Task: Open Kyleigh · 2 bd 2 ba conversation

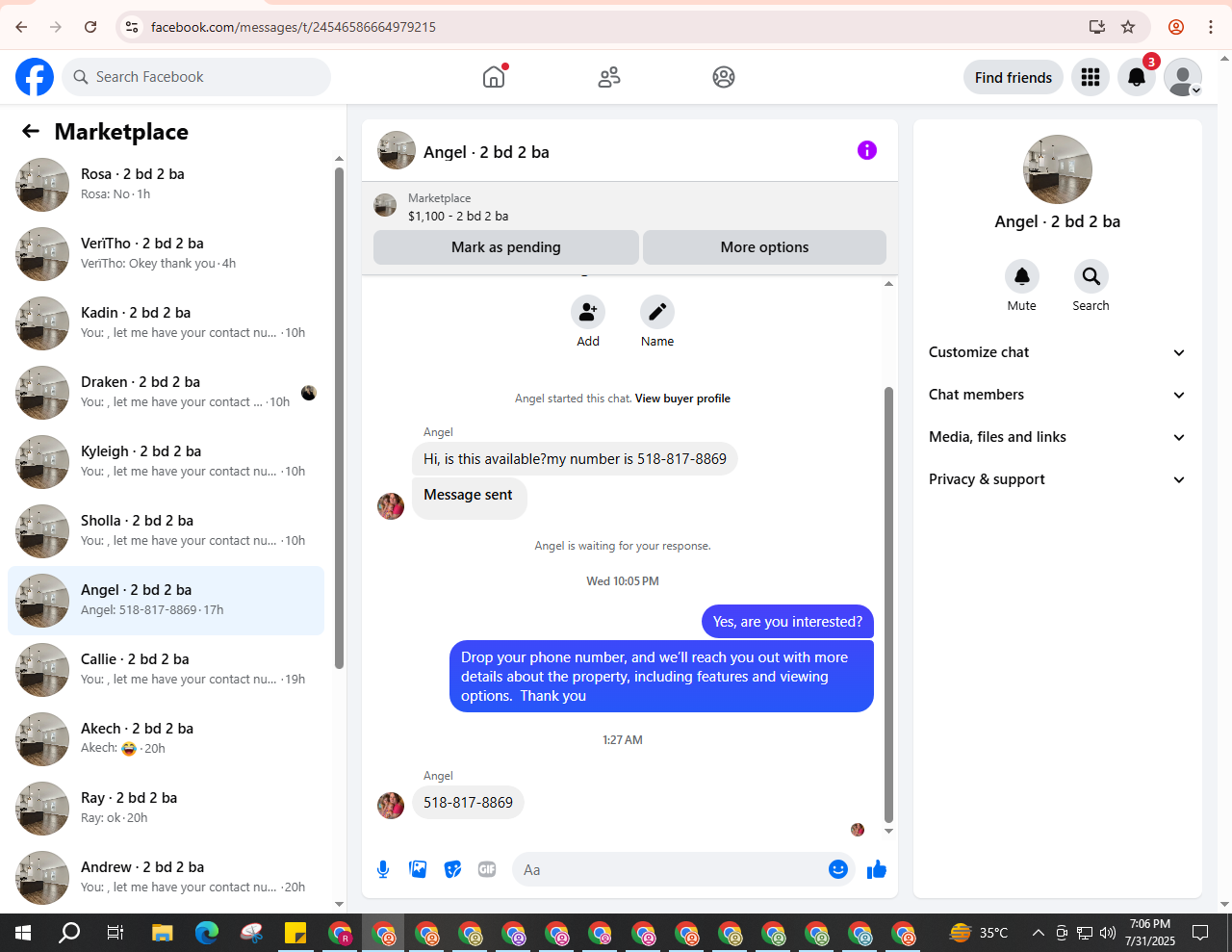Action: click(167, 462)
